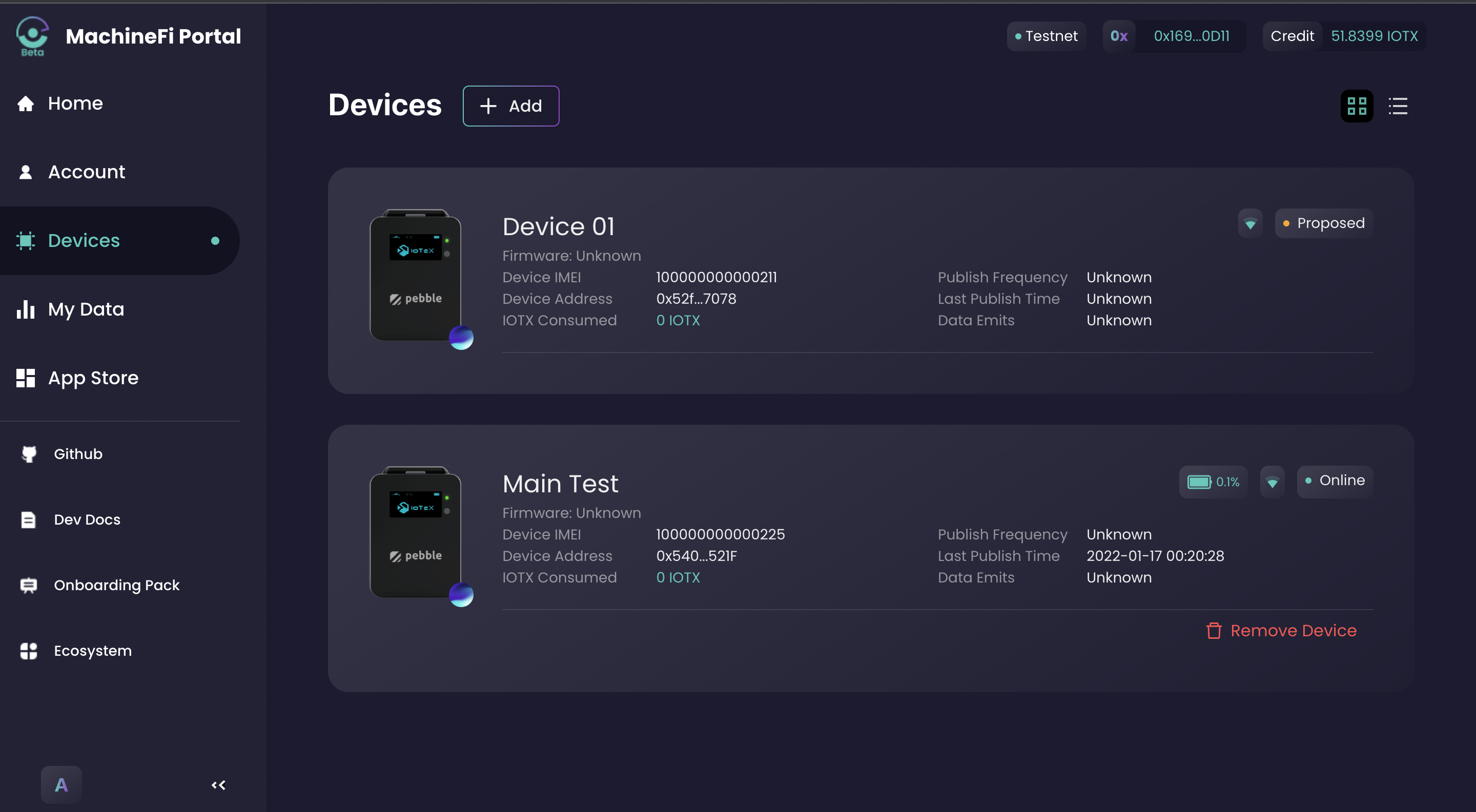Click Remove Device for Main Test
This screenshot has width=1476, height=812.
1281,631
